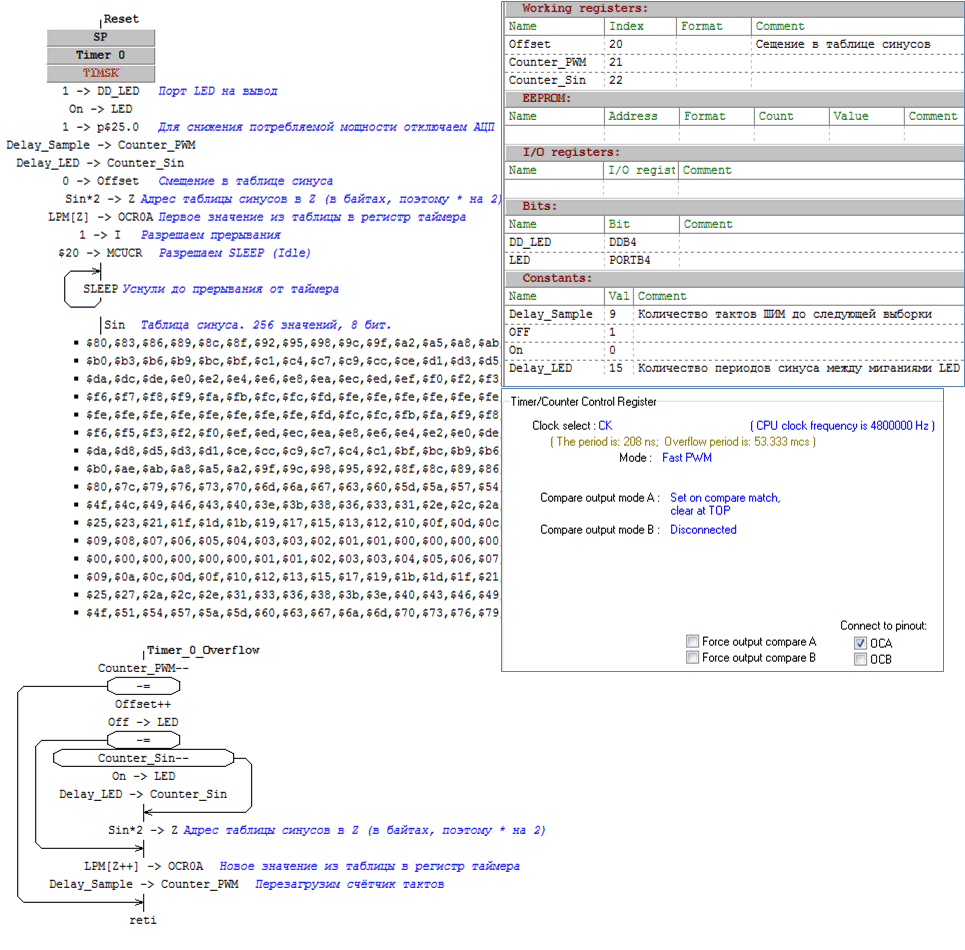Change the Fast PWM mode value

[687, 458]
